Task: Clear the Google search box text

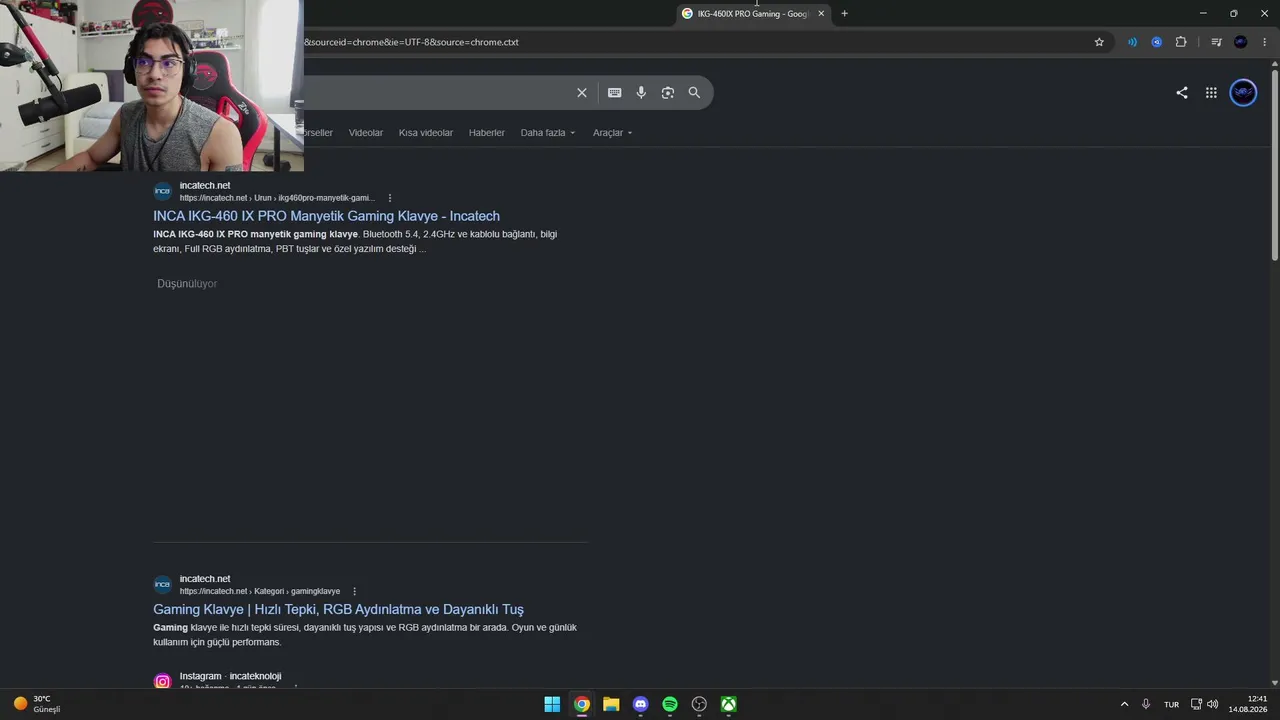Action: pos(582,93)
